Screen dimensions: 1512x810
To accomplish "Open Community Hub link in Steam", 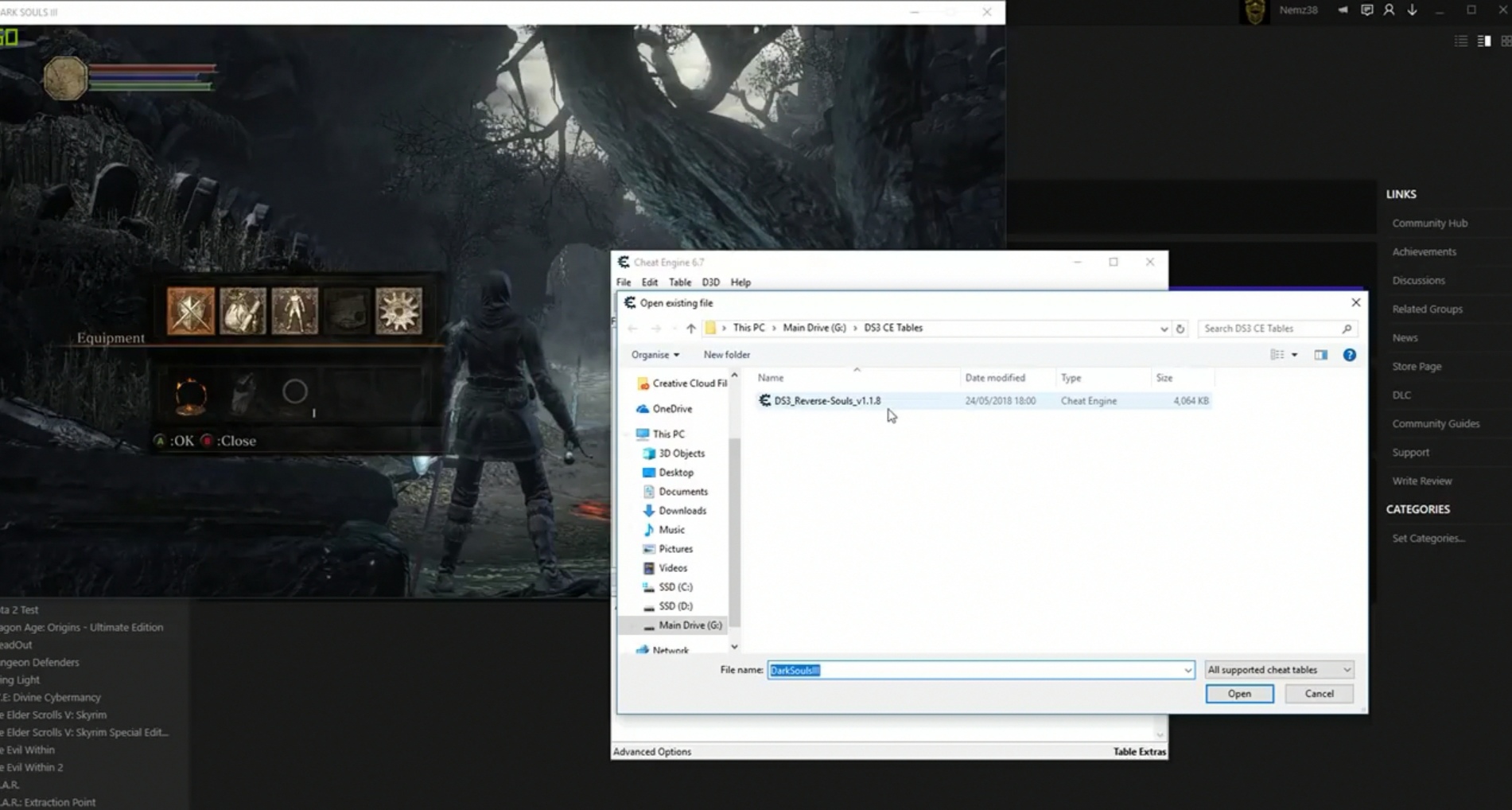I will (1429, 224).
